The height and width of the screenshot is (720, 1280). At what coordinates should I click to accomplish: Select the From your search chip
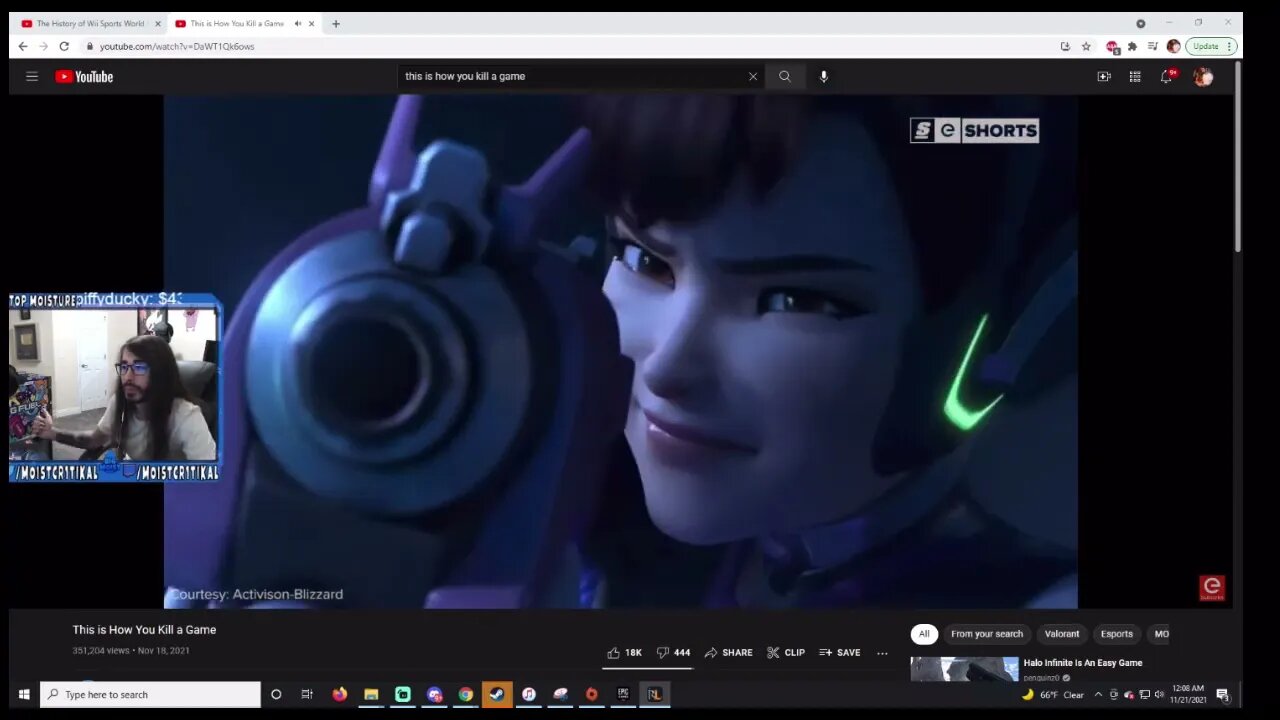(987, 634)
